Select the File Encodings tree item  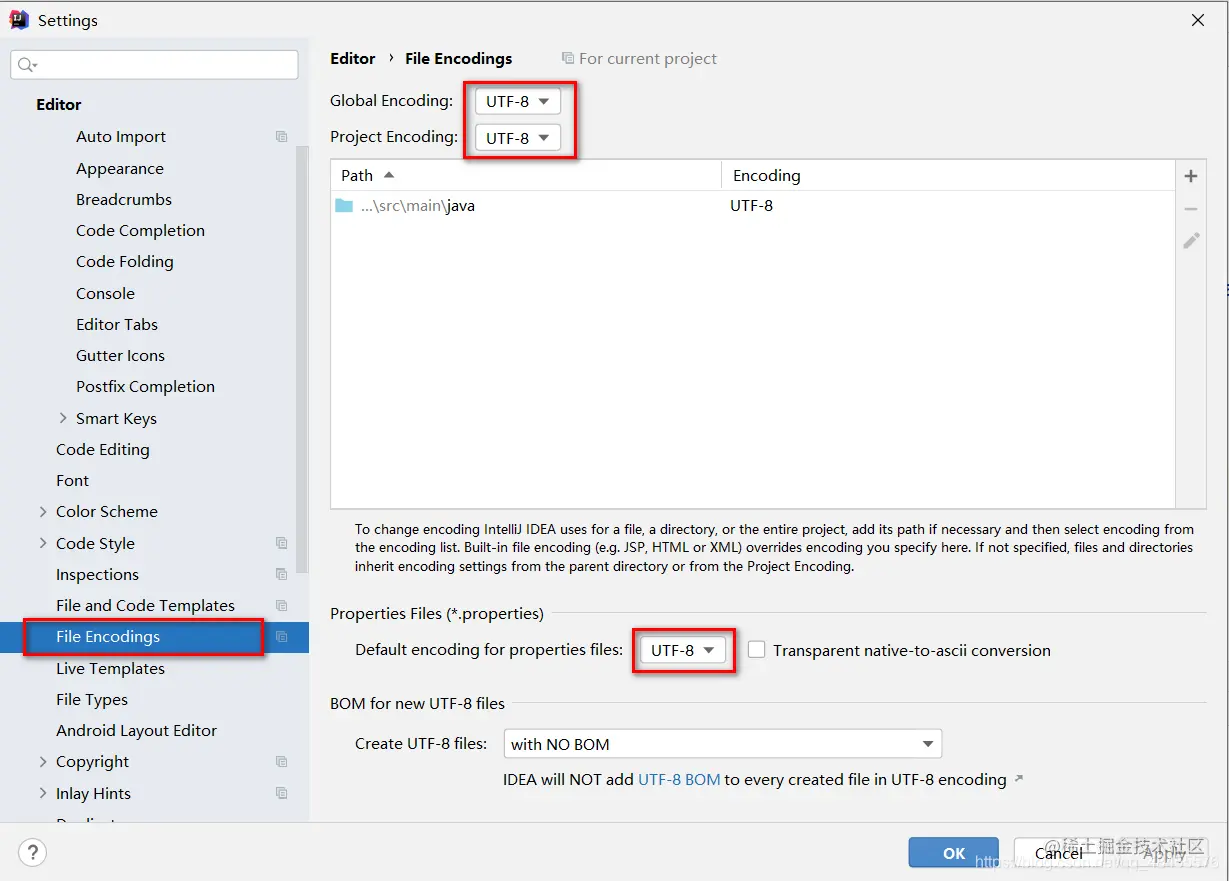[x=154, y=637]
